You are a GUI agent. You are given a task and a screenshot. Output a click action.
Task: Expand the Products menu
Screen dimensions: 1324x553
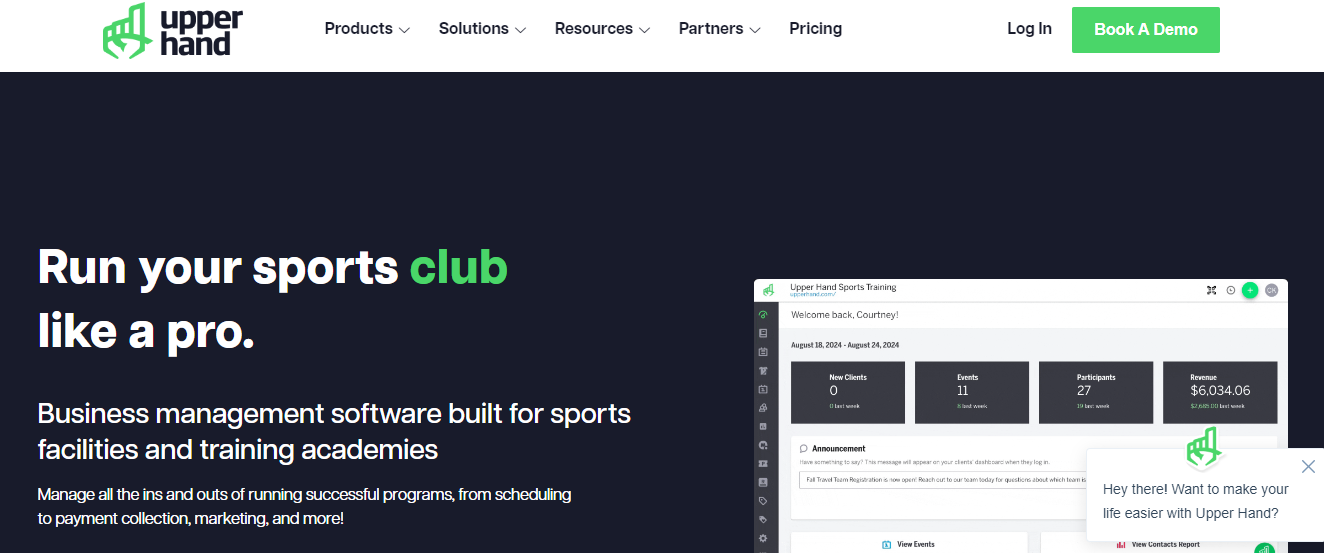coord(367,29)
